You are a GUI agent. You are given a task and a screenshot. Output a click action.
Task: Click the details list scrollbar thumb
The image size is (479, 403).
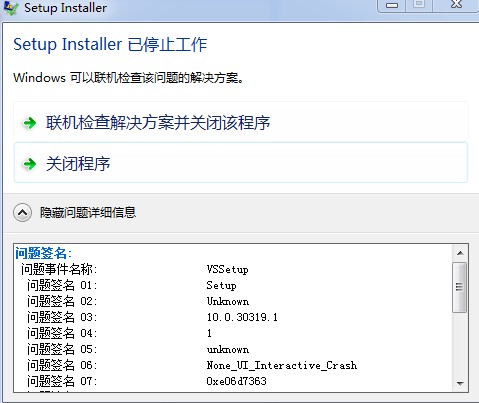pyautogui.click(x=460, y=287)
